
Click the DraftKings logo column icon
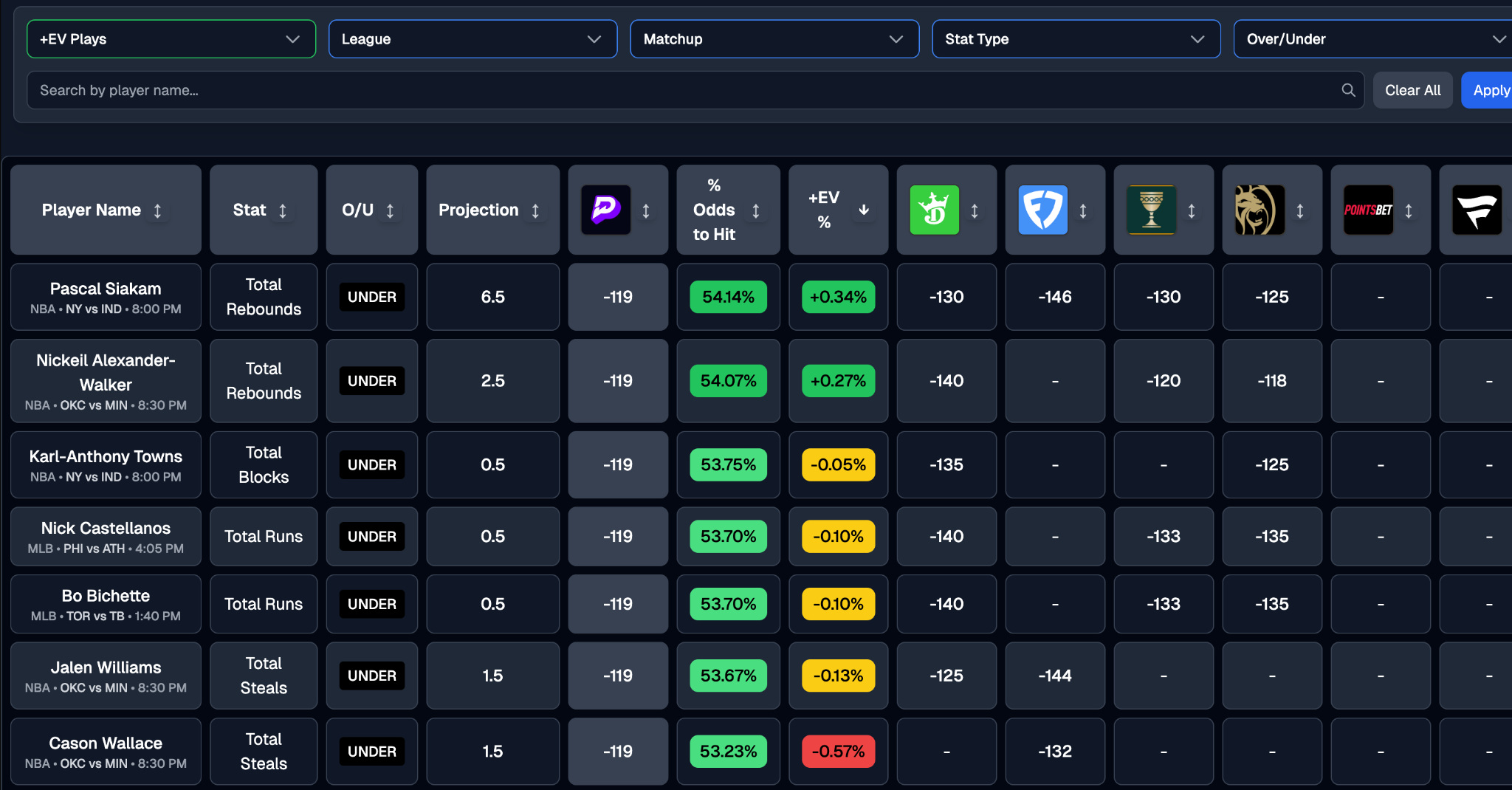click(935, 210)
